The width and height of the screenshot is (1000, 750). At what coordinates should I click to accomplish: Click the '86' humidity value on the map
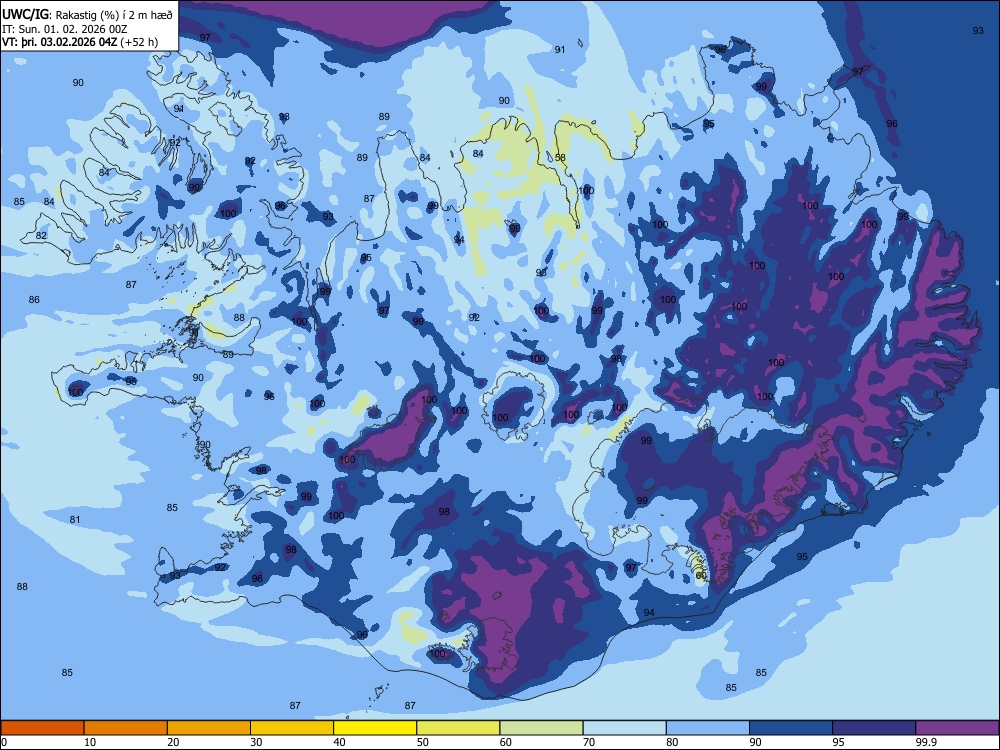(34, 299)
